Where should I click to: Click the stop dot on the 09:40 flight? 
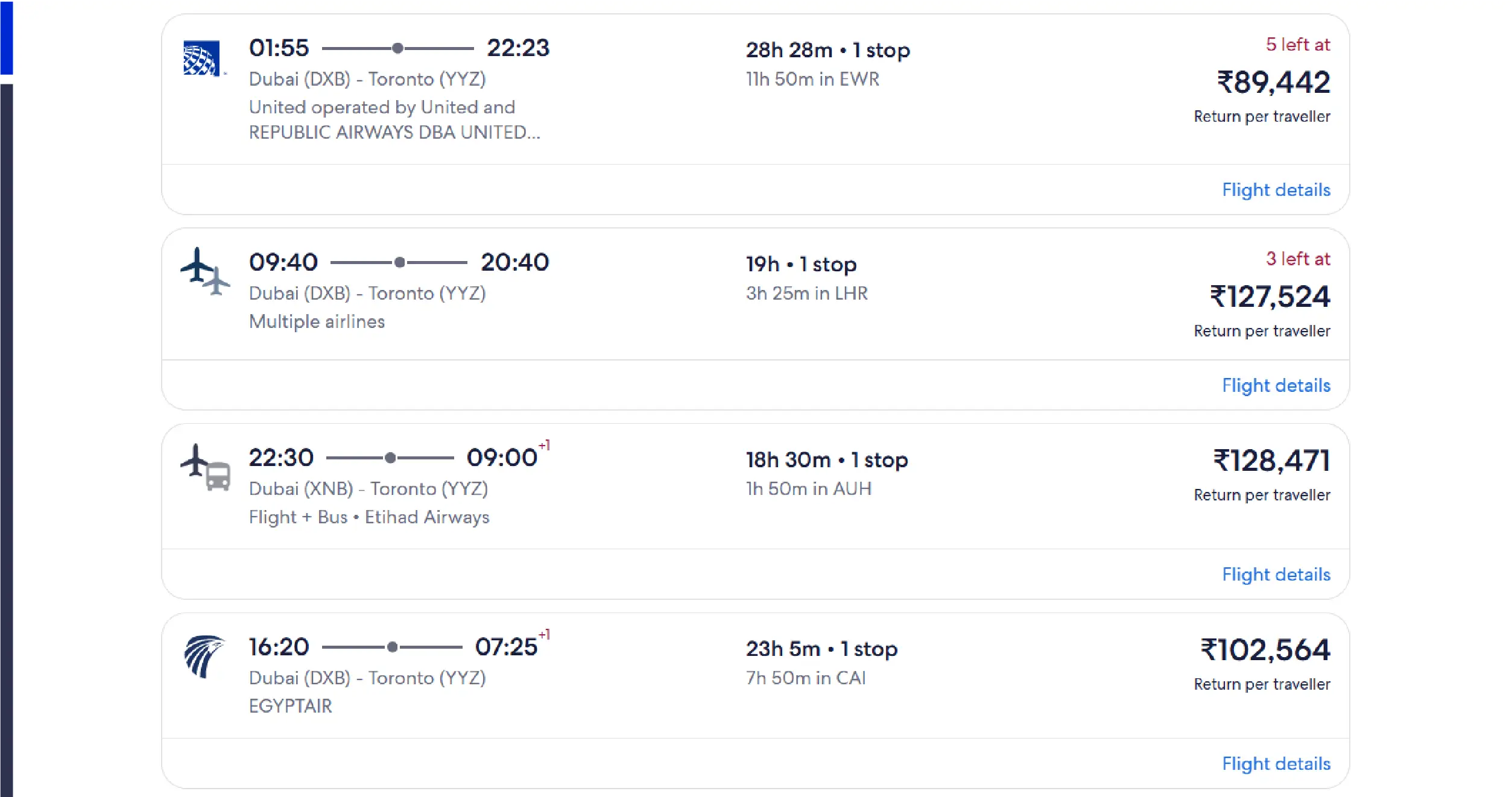pyautogui.click(x=399, y=262)
